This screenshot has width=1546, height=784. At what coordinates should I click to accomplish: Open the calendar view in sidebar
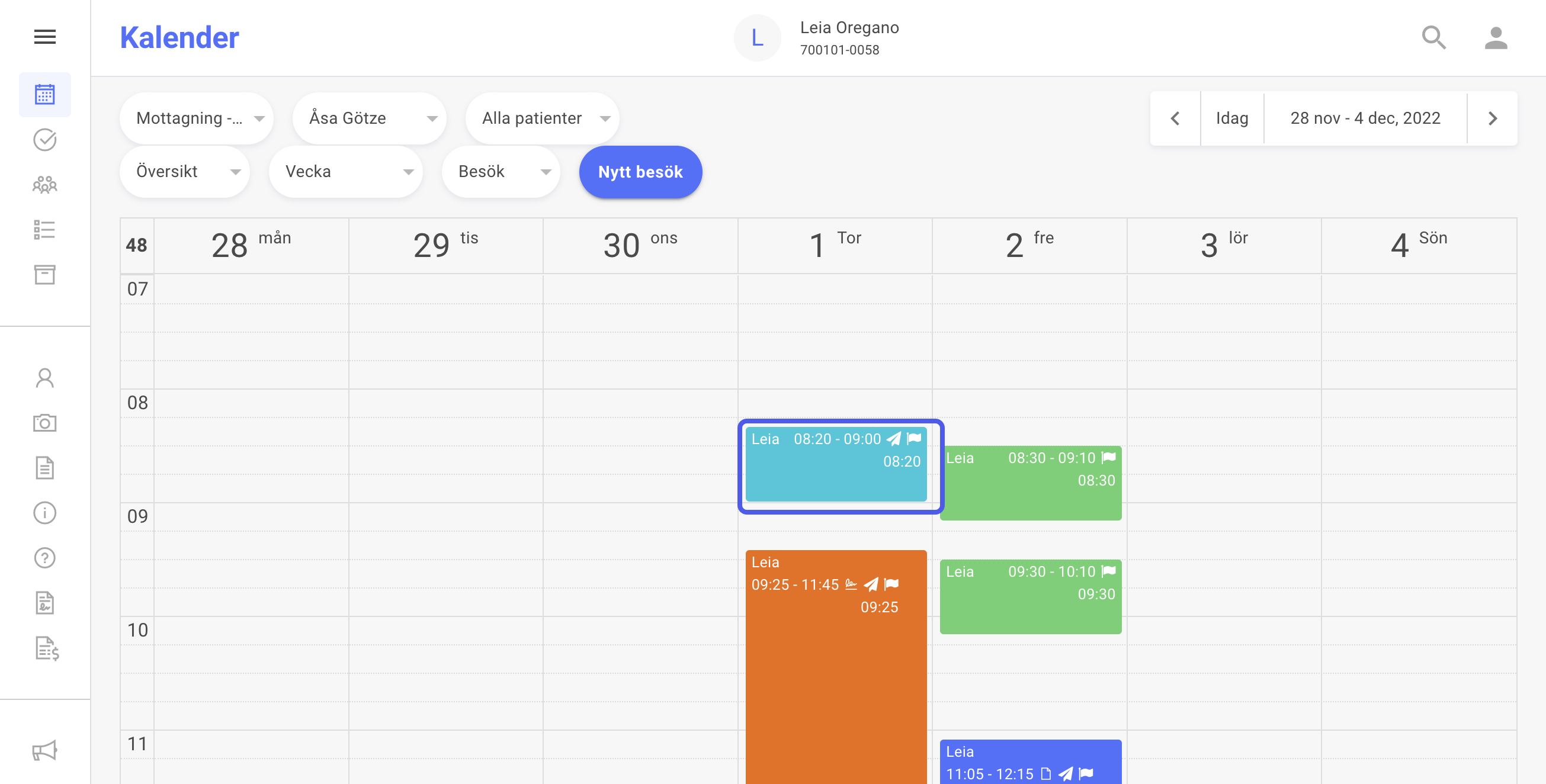pyautogui.click(x=44, y=95)
